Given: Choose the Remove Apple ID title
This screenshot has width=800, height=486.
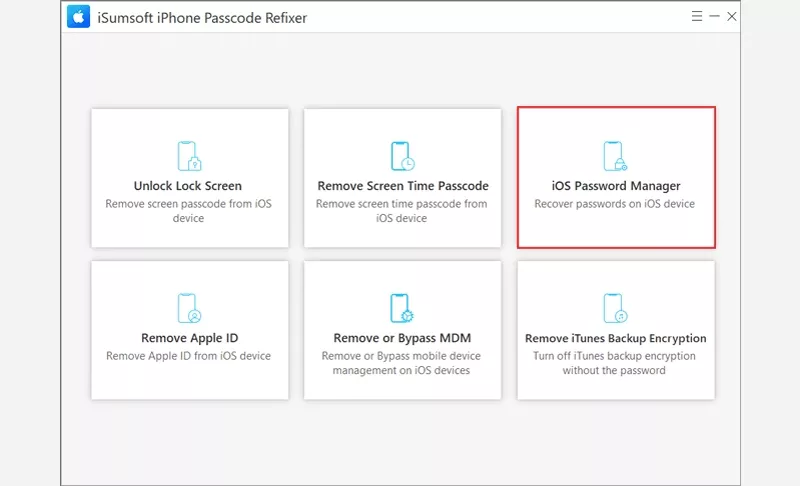Looking at the screenshot, I should [189, 338].
